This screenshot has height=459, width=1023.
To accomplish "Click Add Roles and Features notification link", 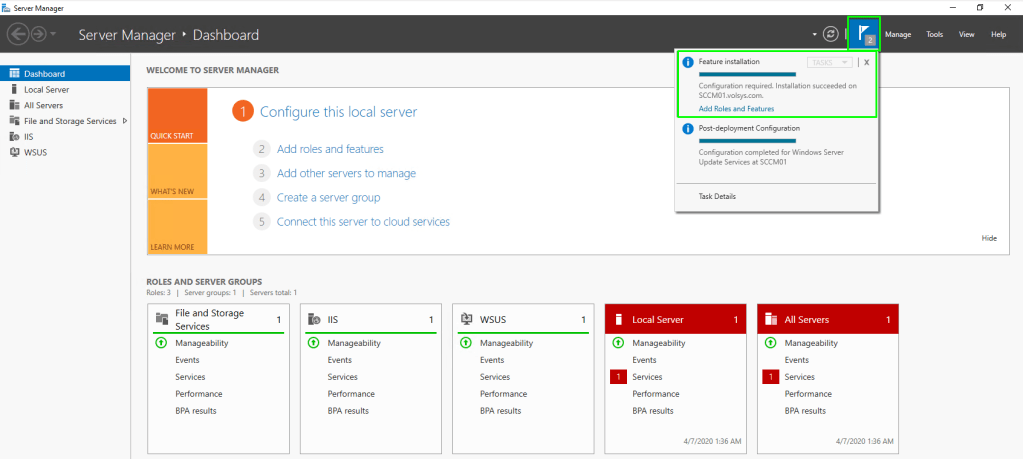I will click(736, 108).
